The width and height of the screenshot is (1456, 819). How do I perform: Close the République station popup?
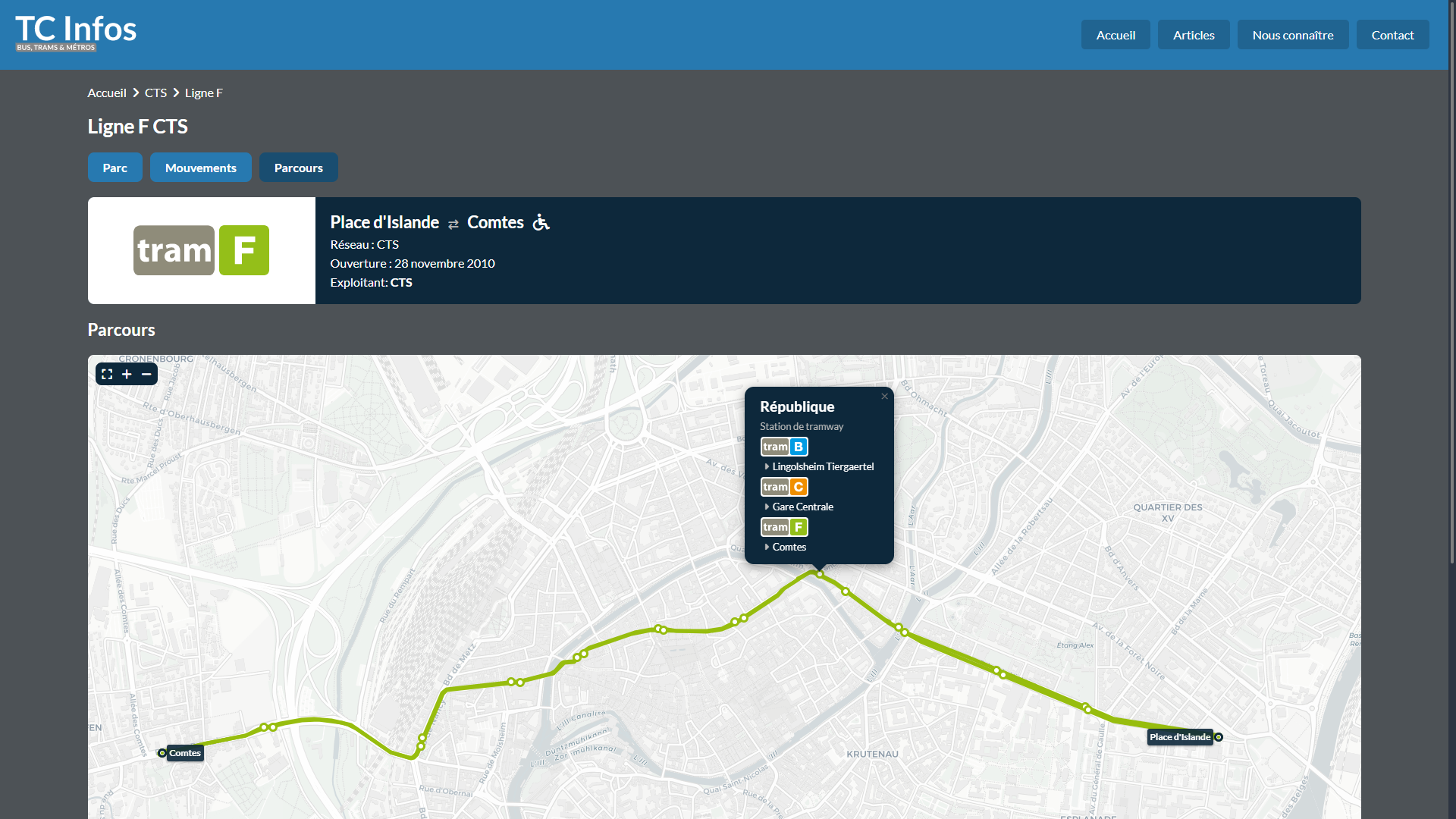click(884, 397)
